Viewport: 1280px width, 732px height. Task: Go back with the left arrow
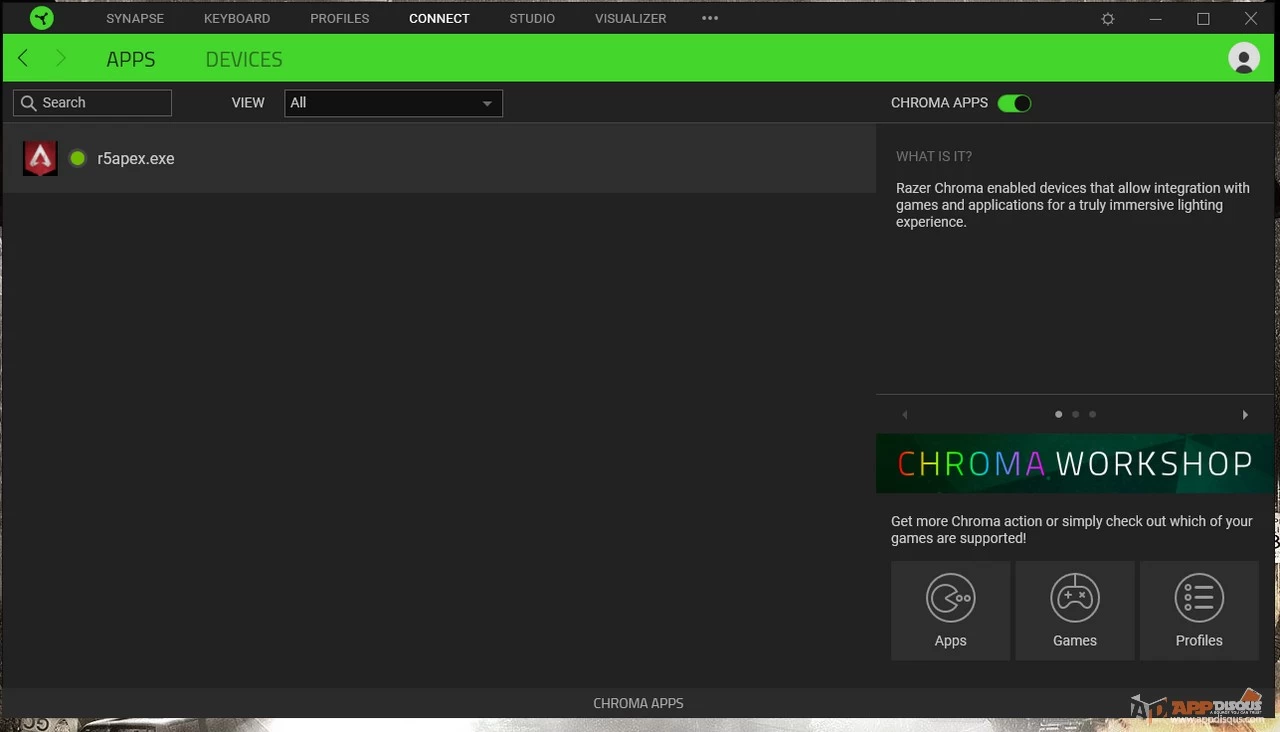tap(23, 58)
